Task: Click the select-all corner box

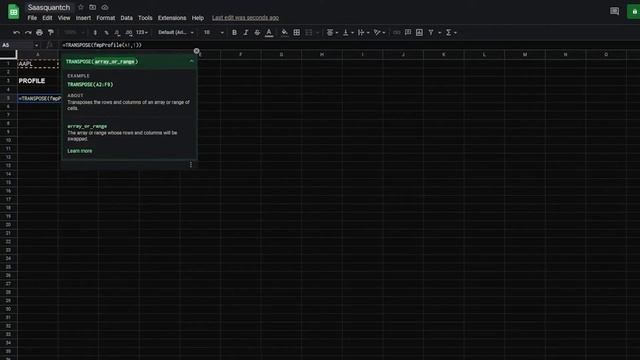Action: coord(8,54)
